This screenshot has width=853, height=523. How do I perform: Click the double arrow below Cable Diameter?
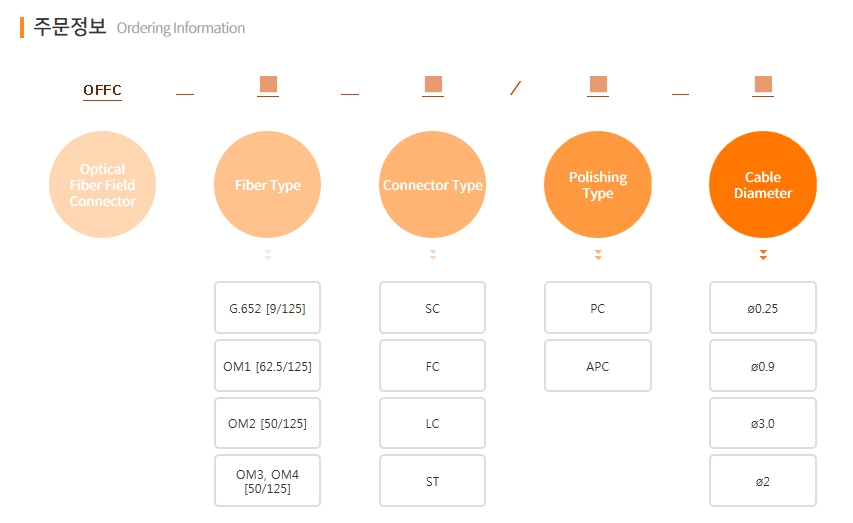(x=763, y=256)
